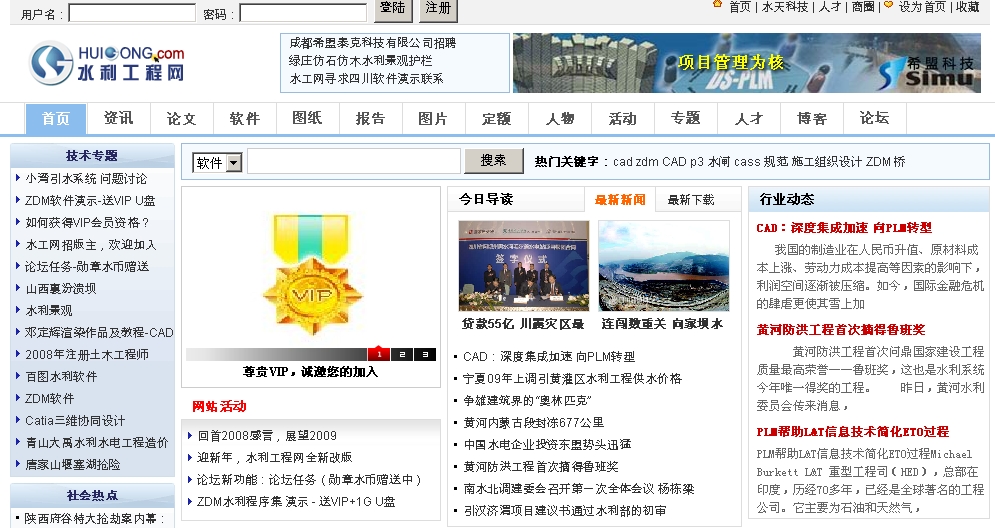Open caption 贷款55亿 川震灾区最
Image resolution: width=995 pixels, height=528 pixels.
tap(523, 324)
